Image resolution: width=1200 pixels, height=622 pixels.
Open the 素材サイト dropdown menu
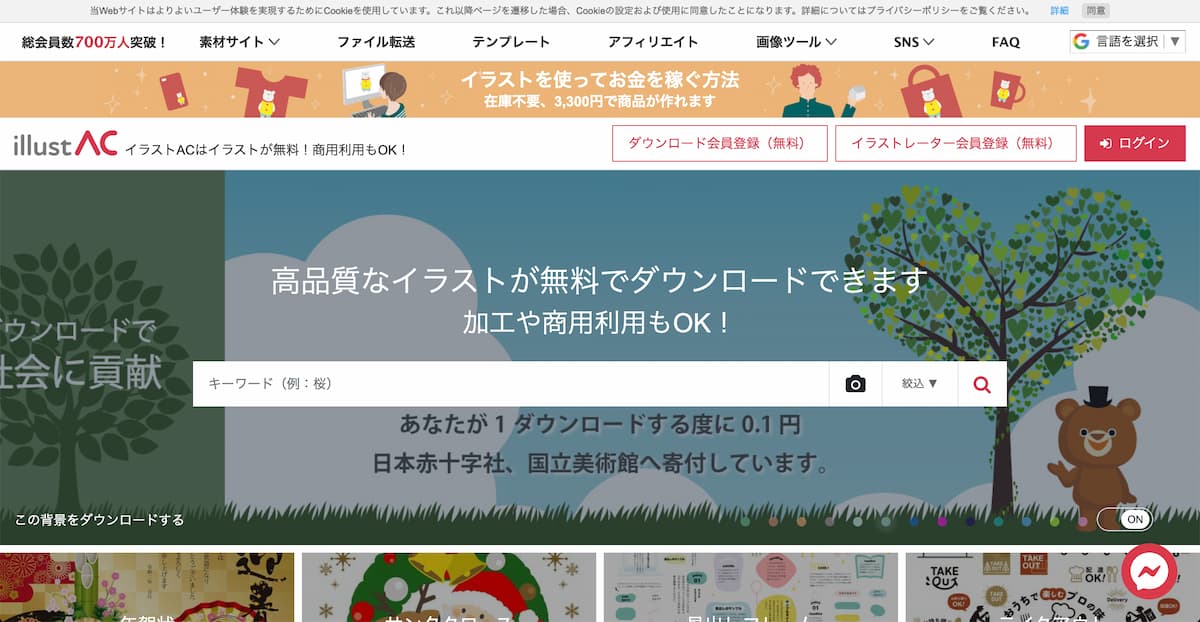point(239,42)
